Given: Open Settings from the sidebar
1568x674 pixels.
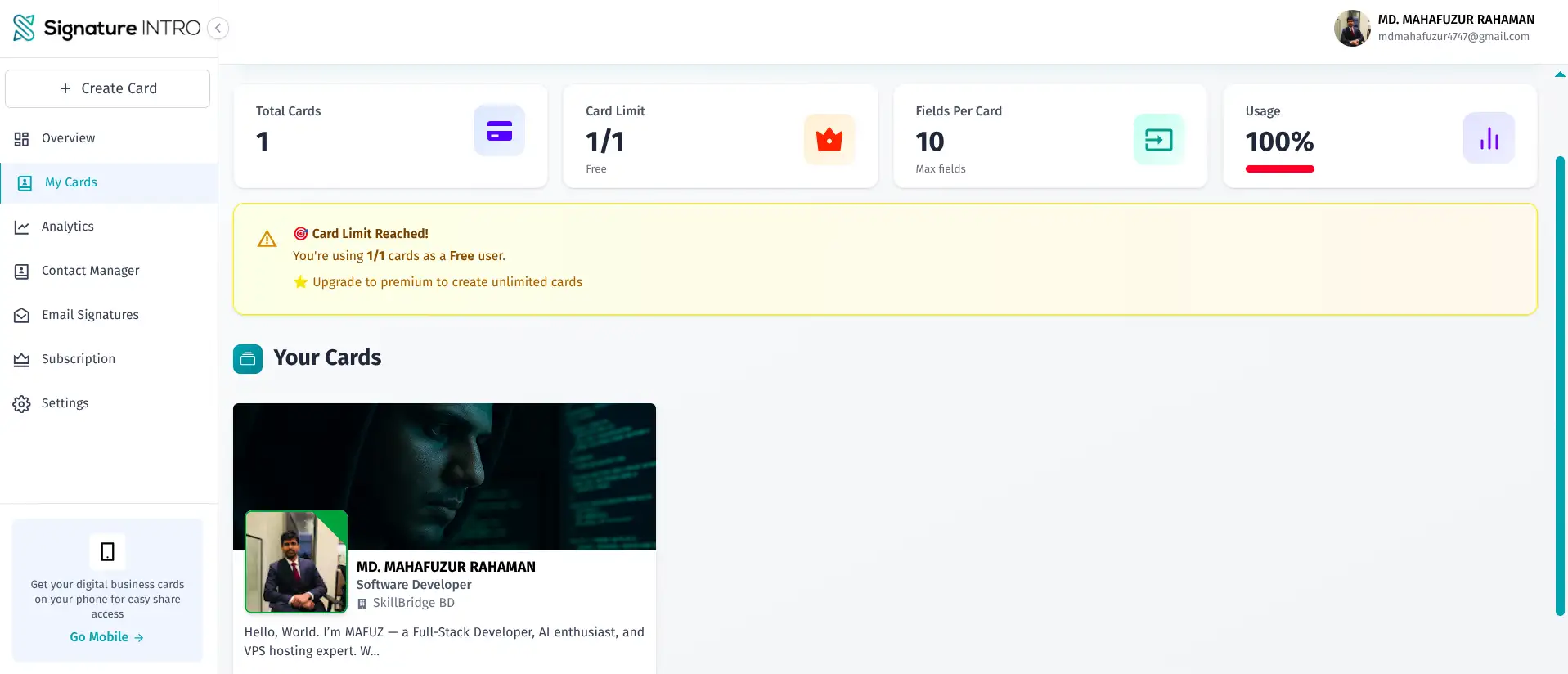Looking at the screenshot, I should pos(109,403).
